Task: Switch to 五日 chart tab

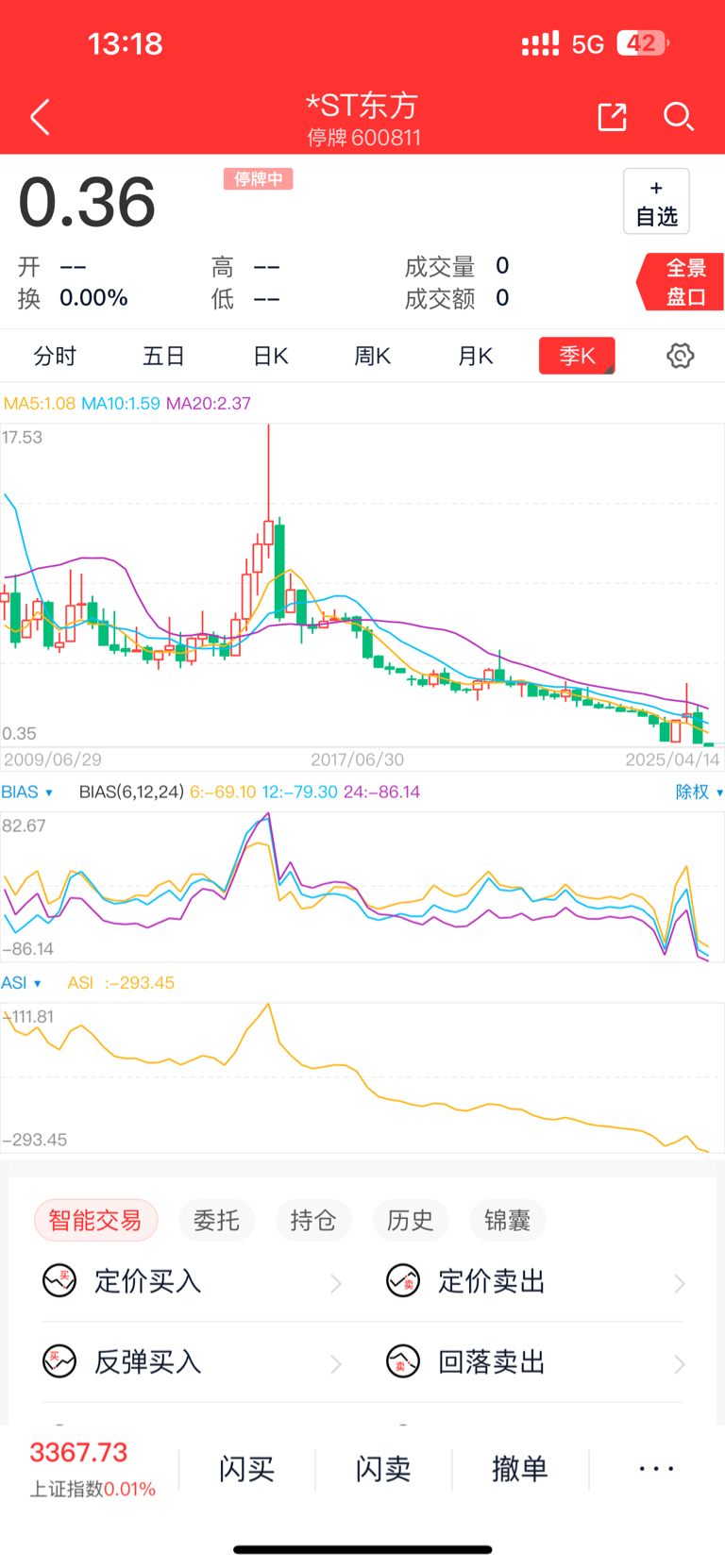Action: point(163,356)
